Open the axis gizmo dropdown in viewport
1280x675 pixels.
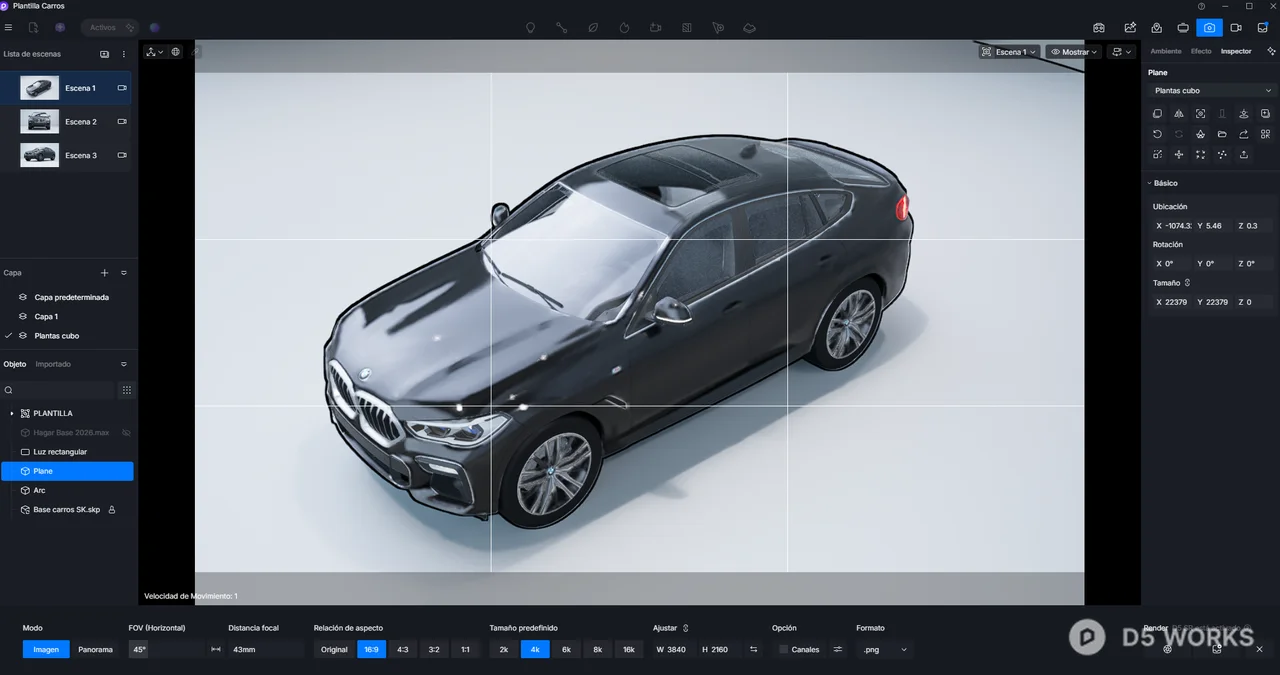155,52
